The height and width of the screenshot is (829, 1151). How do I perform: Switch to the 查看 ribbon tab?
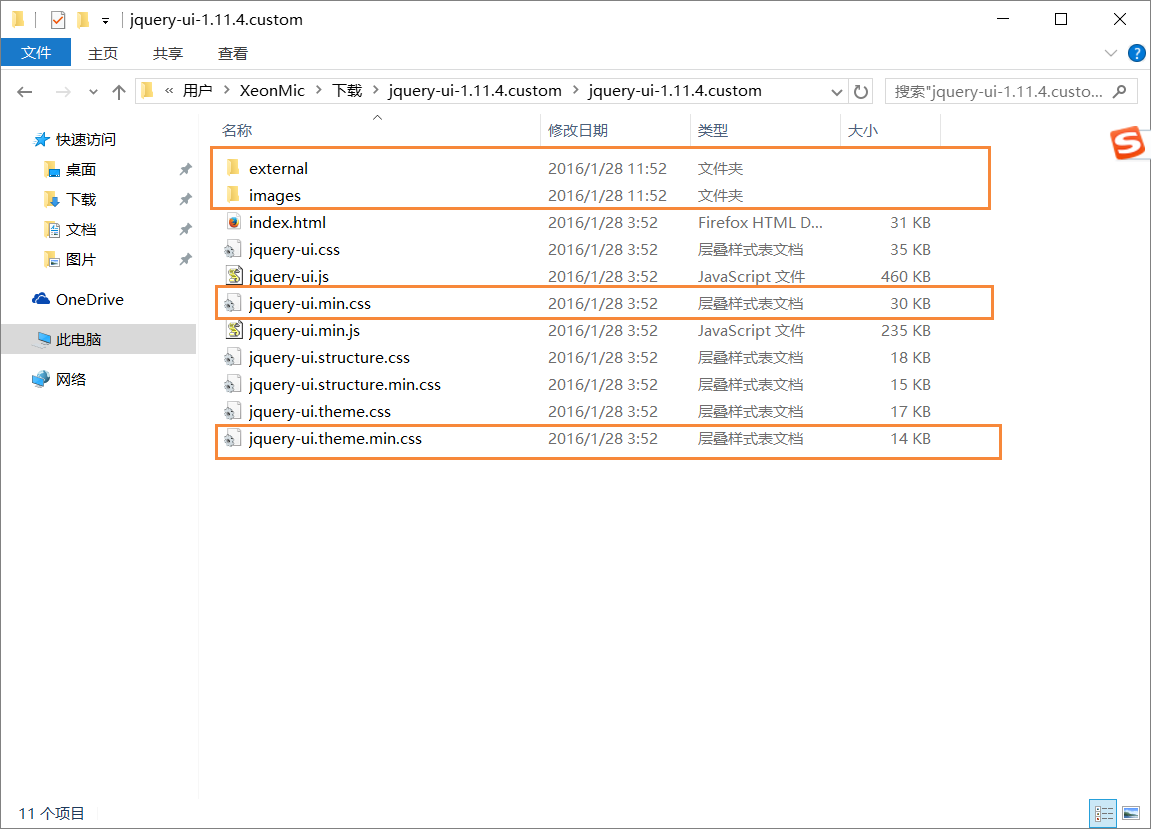(x=233, y=54)
